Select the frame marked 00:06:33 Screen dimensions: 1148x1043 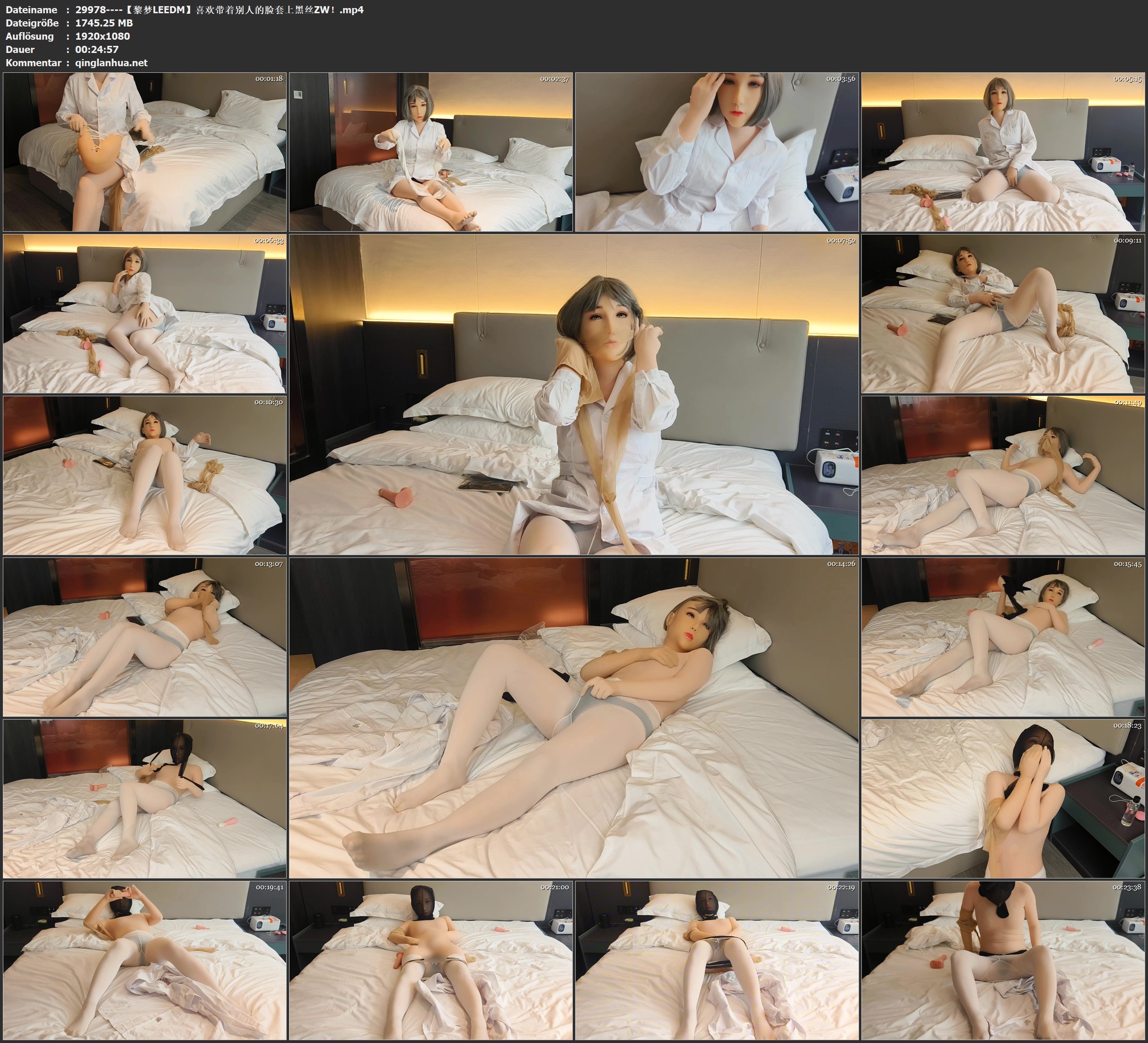(x=145, y=313)
